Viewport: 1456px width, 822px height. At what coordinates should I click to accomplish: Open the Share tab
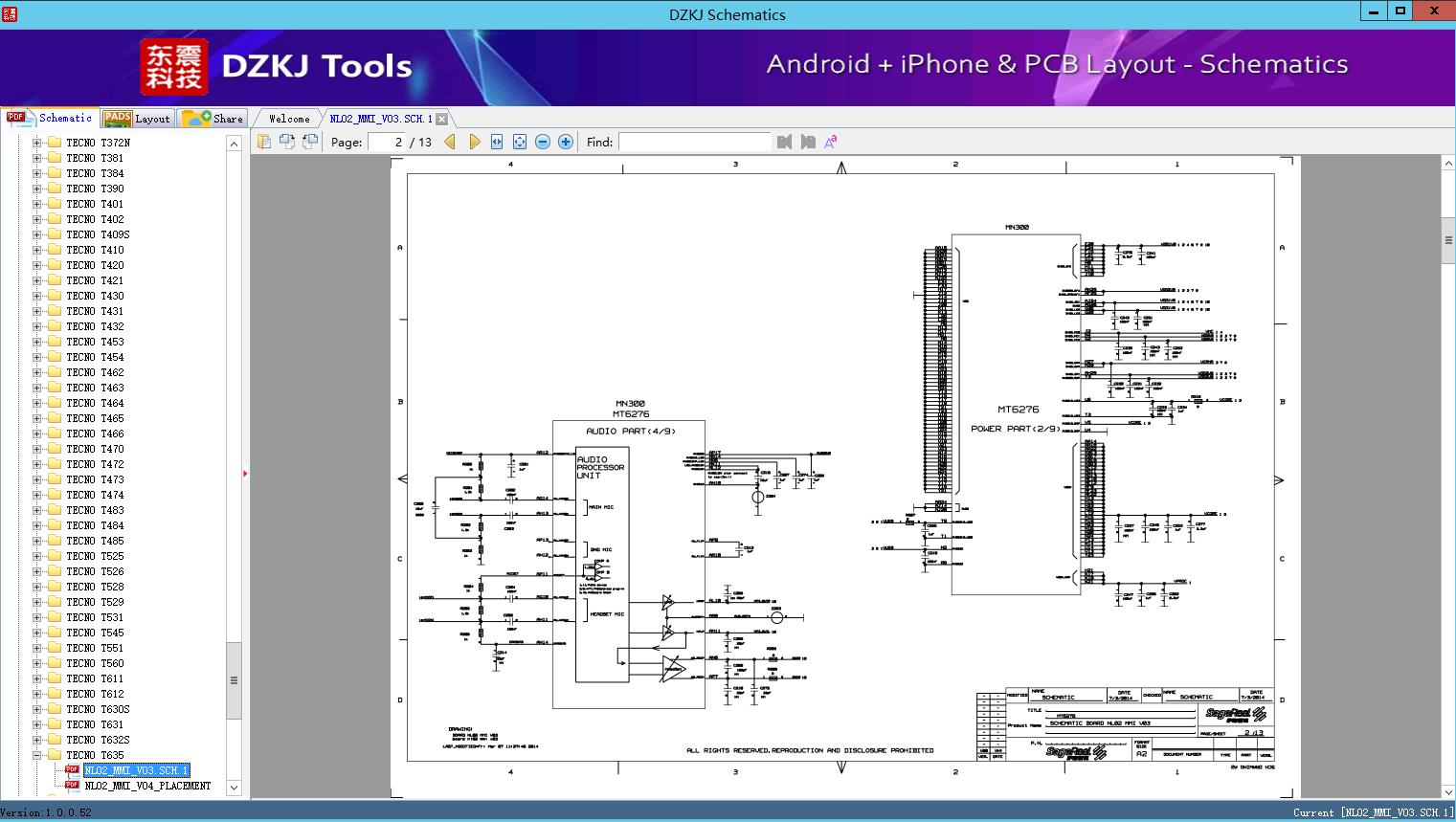(x=213, y=119)
